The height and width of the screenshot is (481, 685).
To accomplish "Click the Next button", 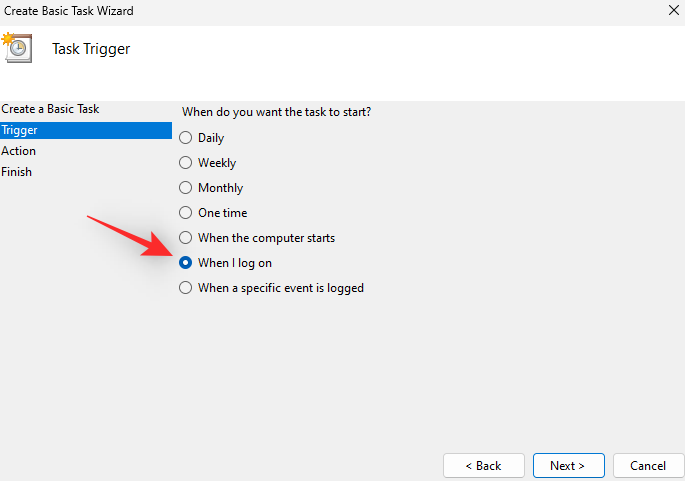I will (568, 465).
